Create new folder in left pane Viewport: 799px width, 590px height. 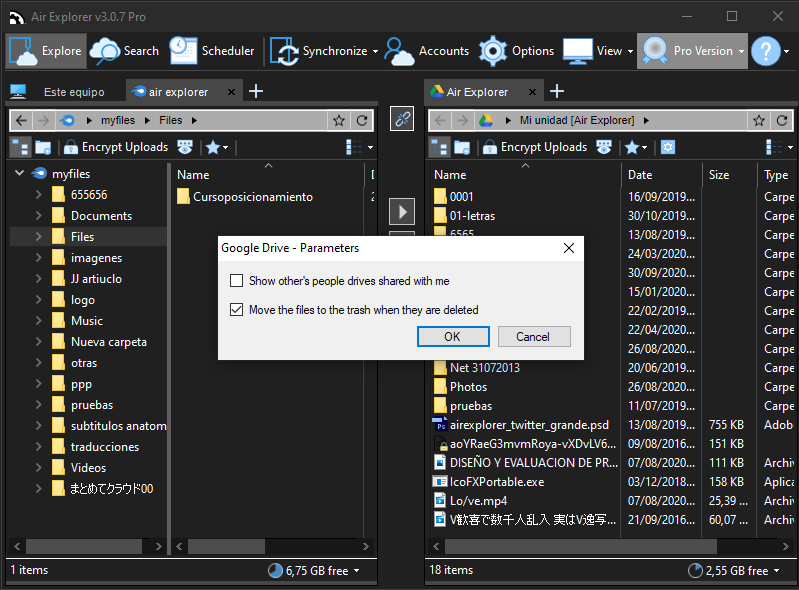click(43, 147)
